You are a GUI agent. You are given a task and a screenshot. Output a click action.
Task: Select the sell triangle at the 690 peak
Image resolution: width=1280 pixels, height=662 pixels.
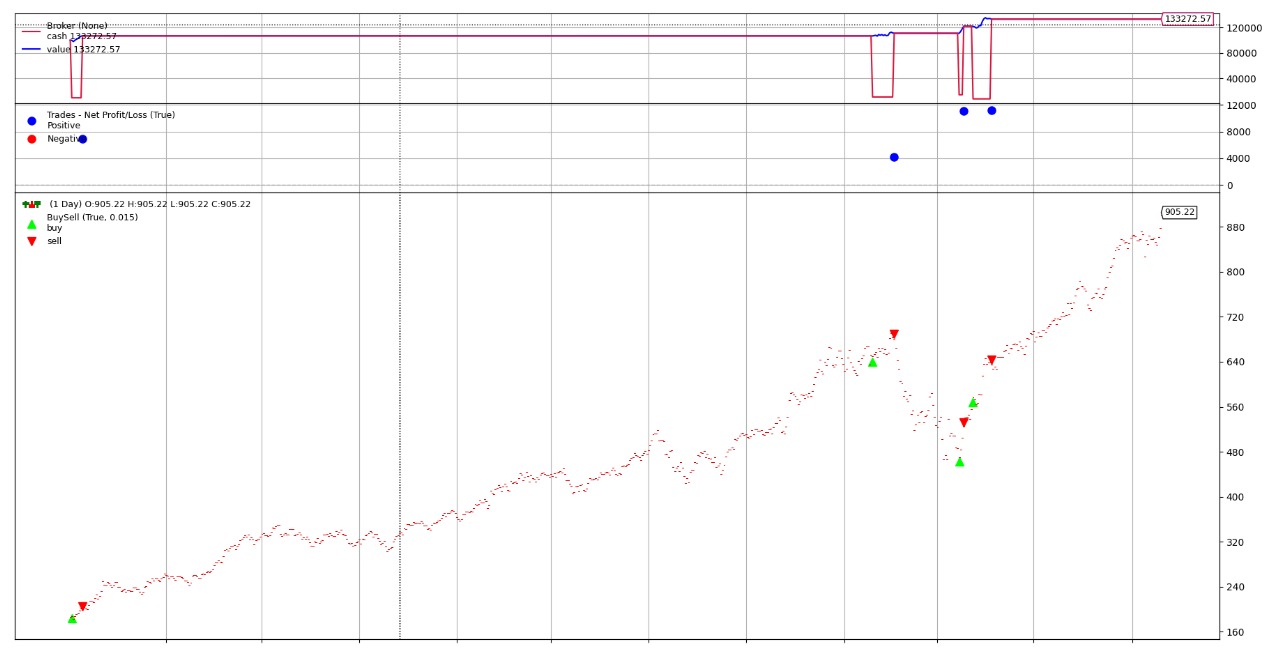coord(894,334)
